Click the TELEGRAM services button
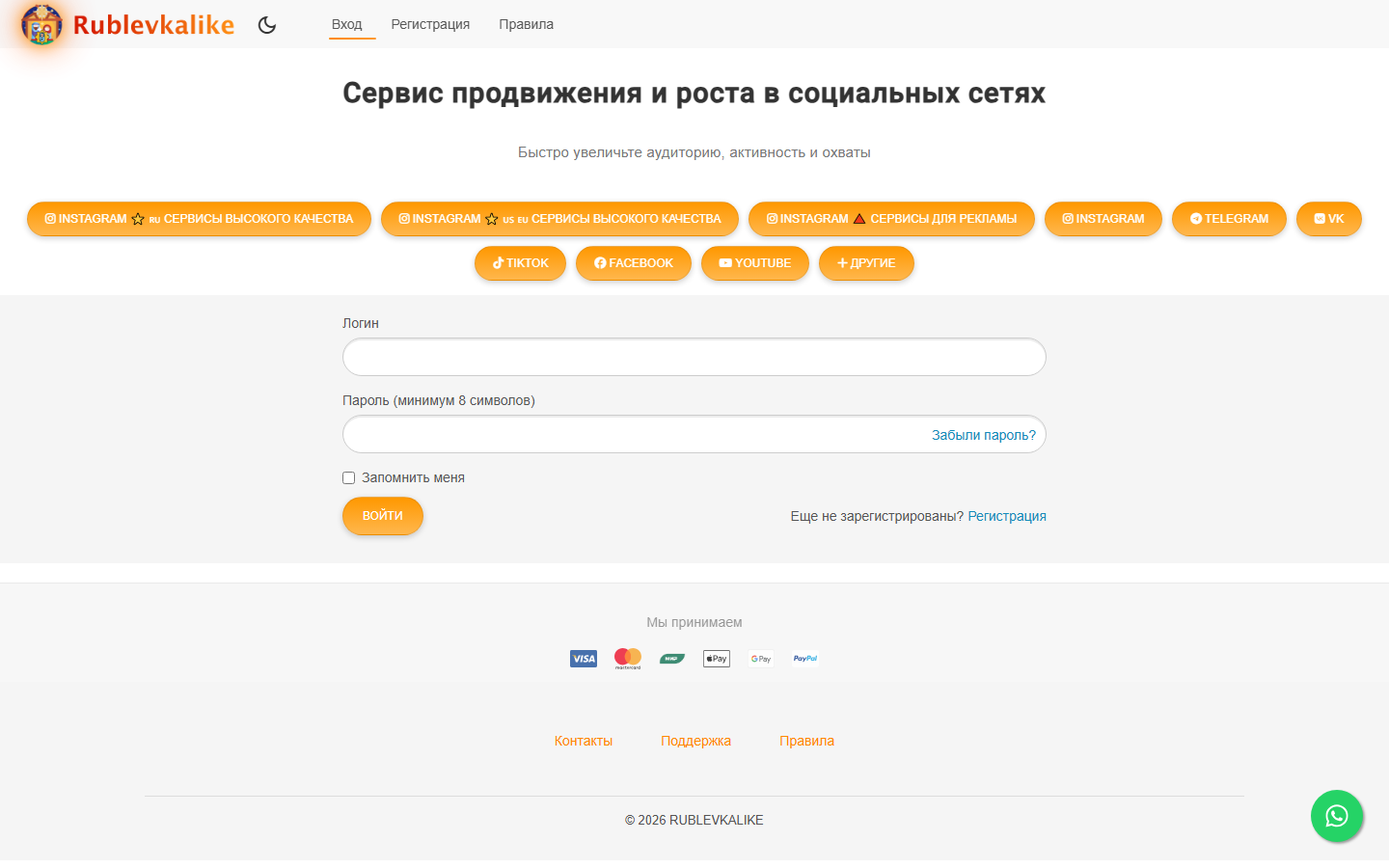This screenshot has height=868, width=1389. 1229,218
